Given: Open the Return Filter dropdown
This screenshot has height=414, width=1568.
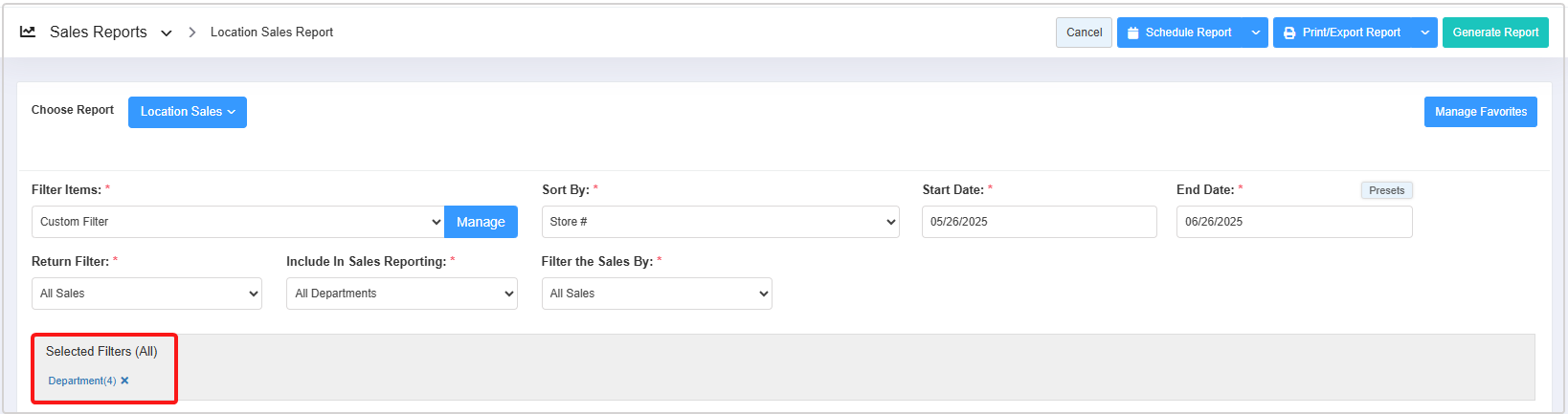Looking at the screenshot, I should pos(146,294).
